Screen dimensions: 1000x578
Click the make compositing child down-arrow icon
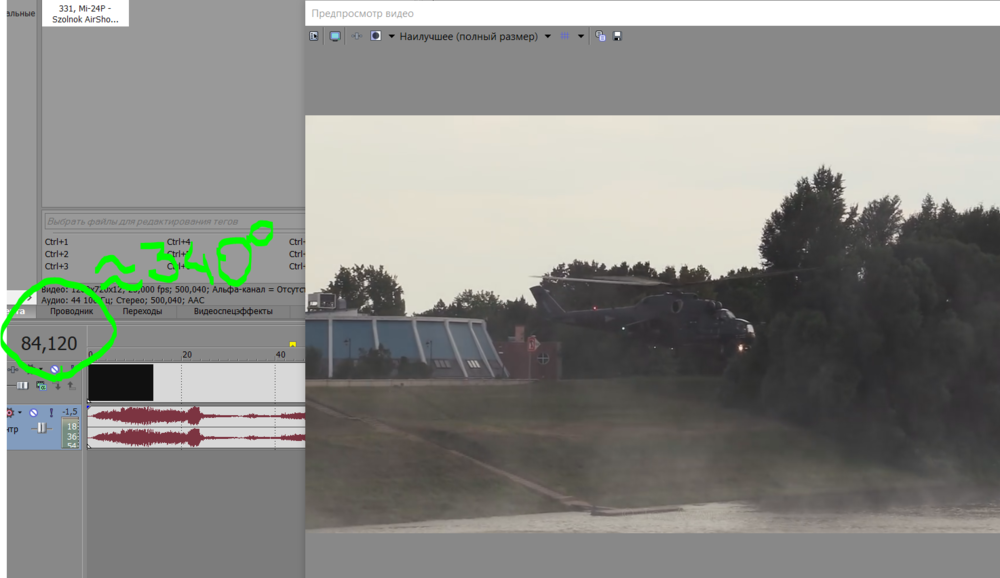click(57, 386)
